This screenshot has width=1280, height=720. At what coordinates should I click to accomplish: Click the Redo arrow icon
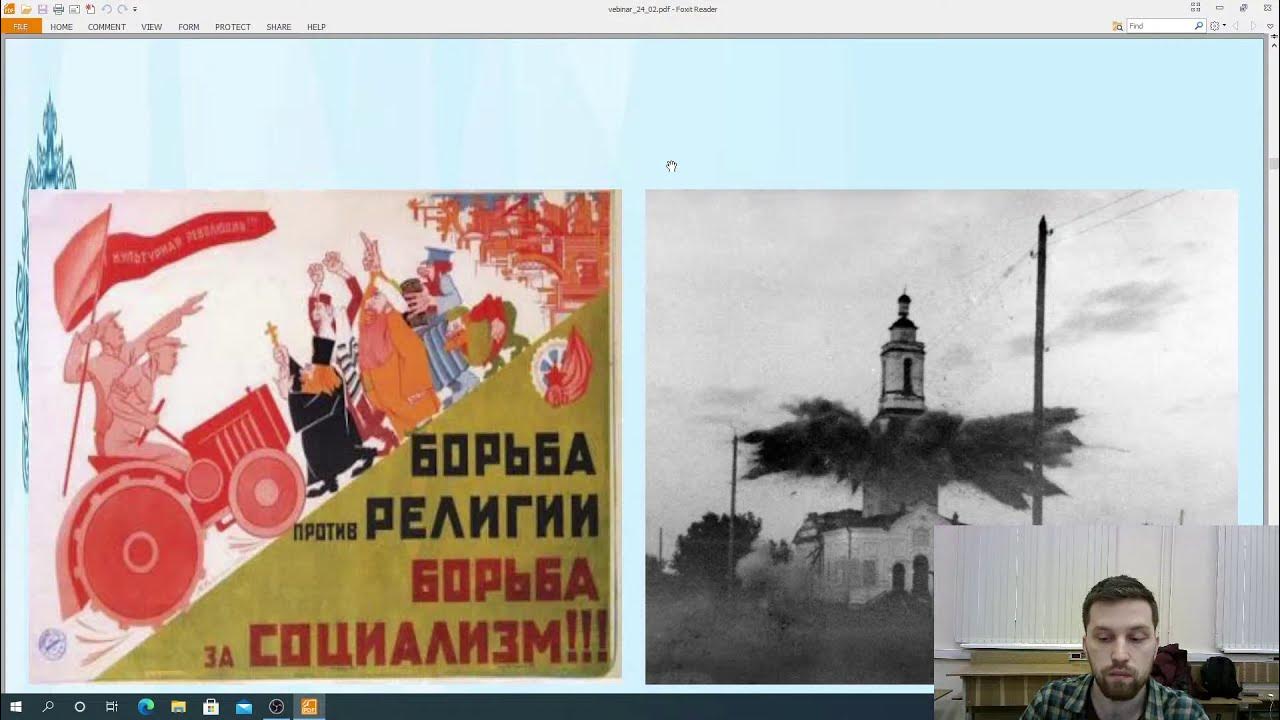[122, 9]
